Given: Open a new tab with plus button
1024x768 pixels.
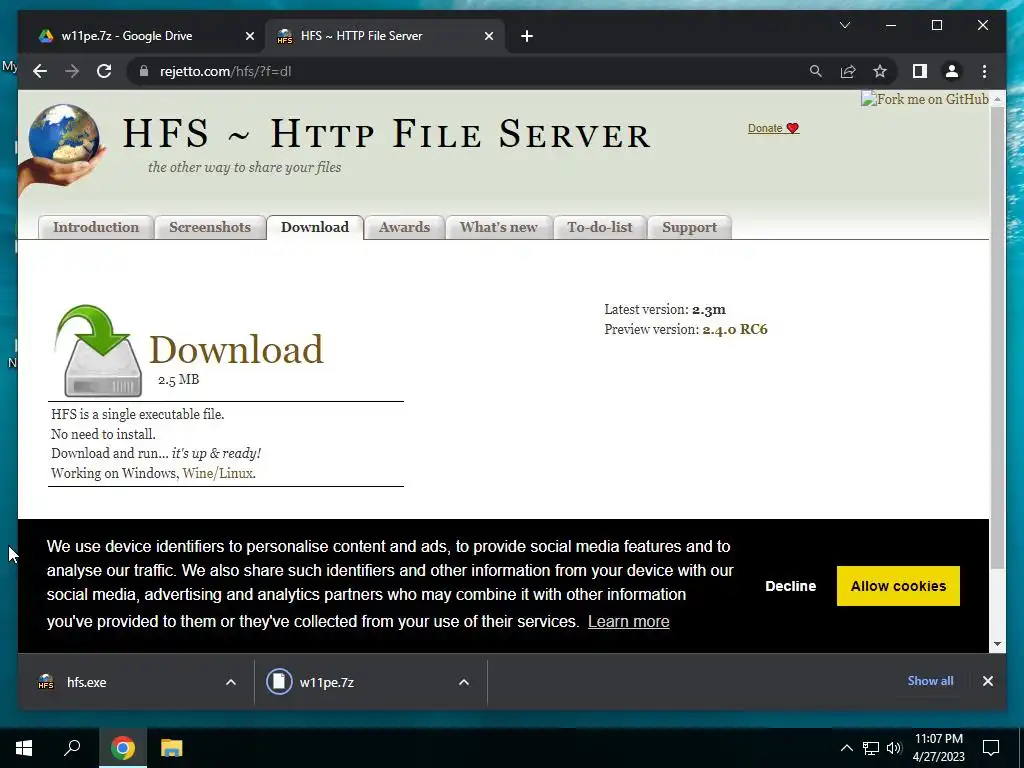Looking at the screenshot, I should [x=527, y=36].
